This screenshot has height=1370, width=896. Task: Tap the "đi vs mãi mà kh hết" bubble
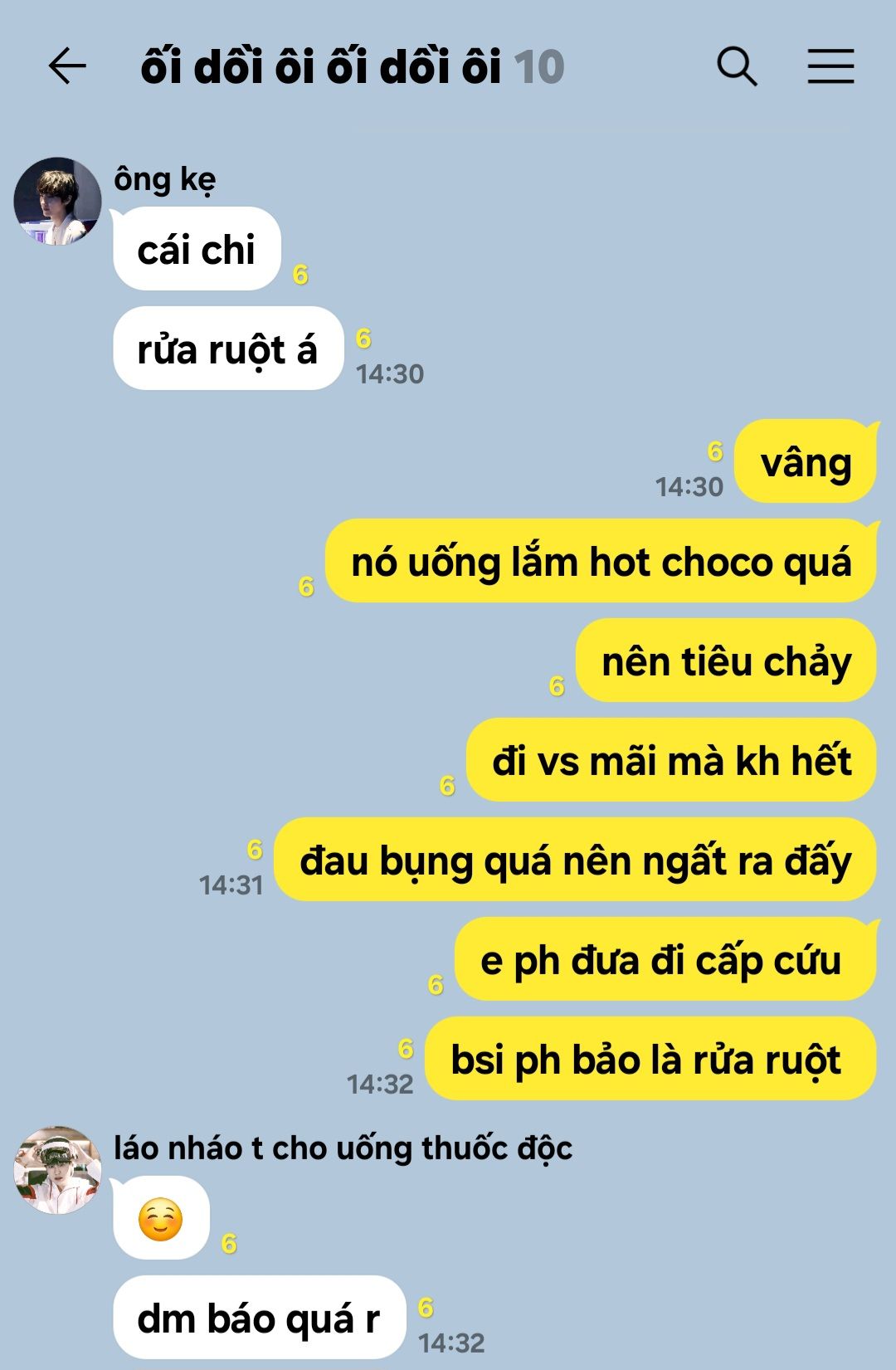click(x=671, y=760)
